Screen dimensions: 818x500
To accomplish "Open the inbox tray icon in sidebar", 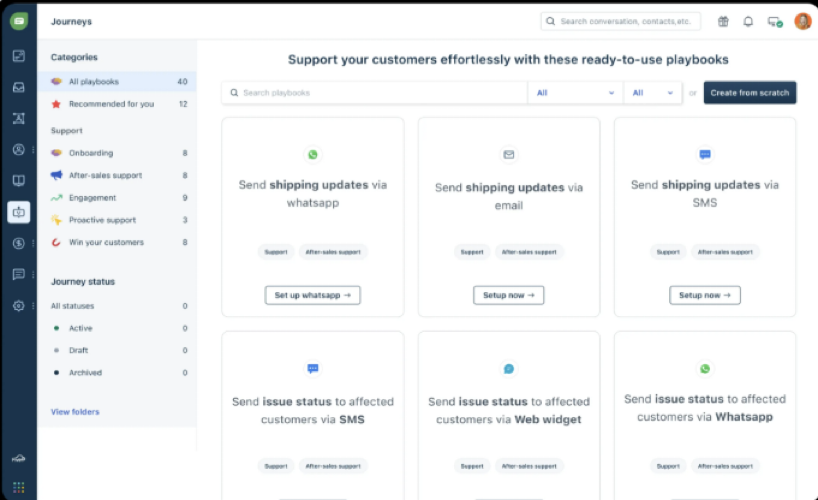I will [x=19, y=87].
